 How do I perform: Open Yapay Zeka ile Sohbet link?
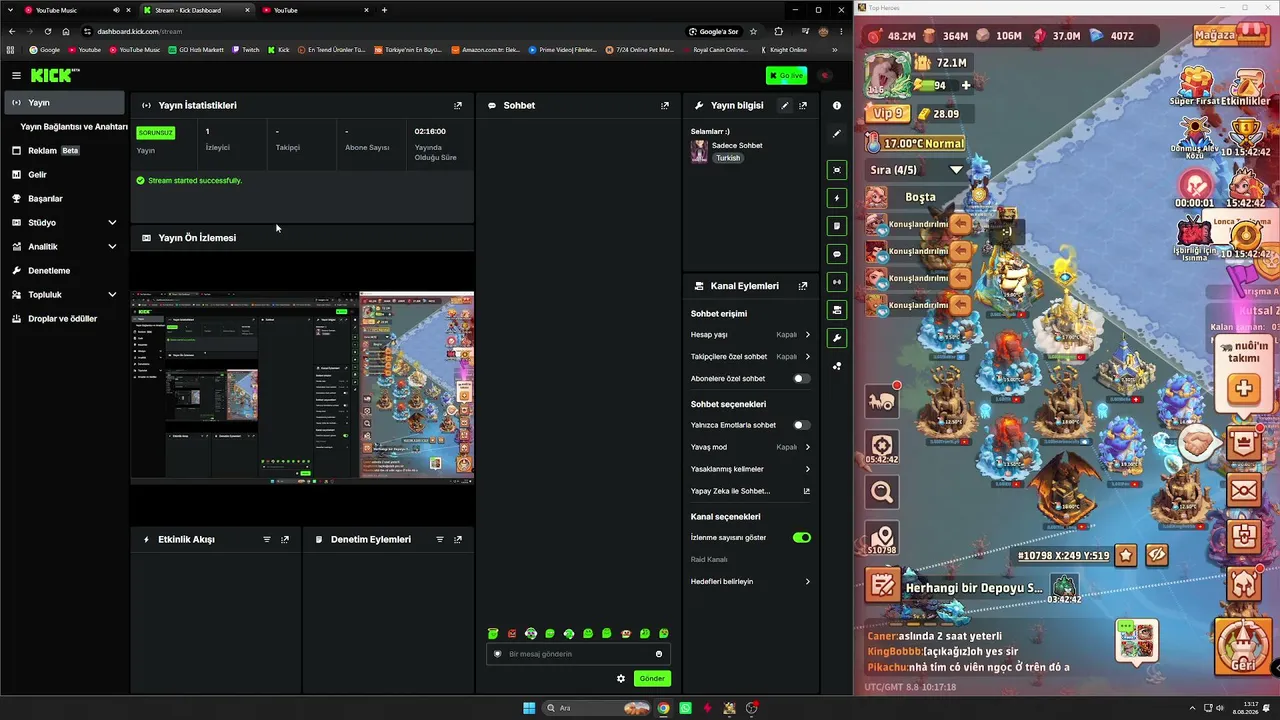pos(750,491)
